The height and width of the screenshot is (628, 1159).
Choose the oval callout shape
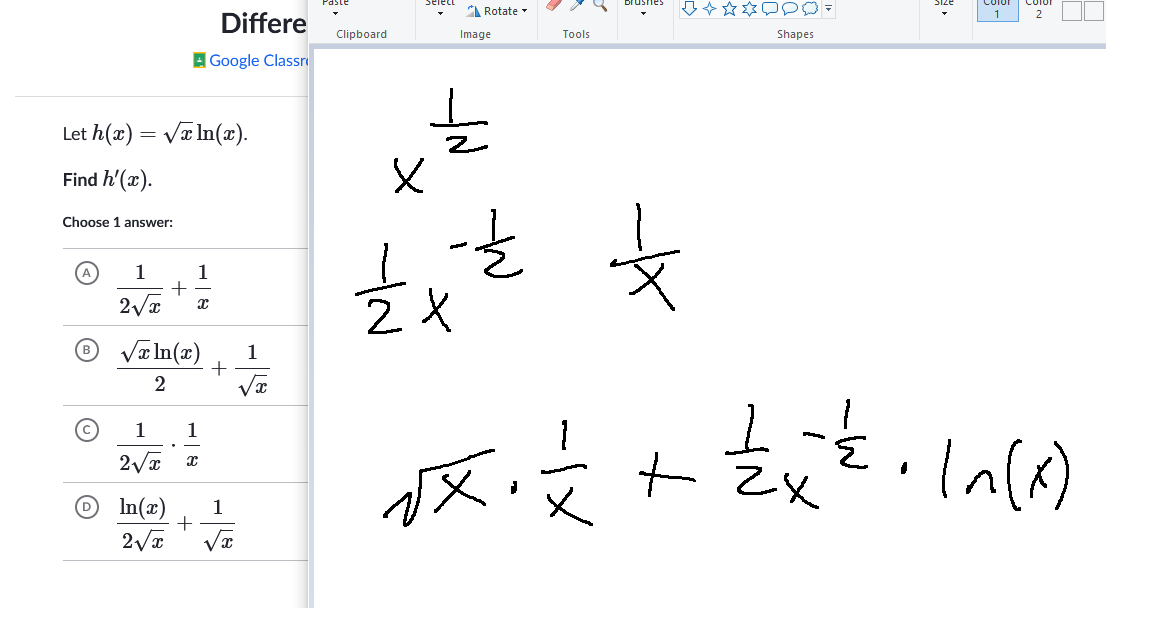point(789,9)
